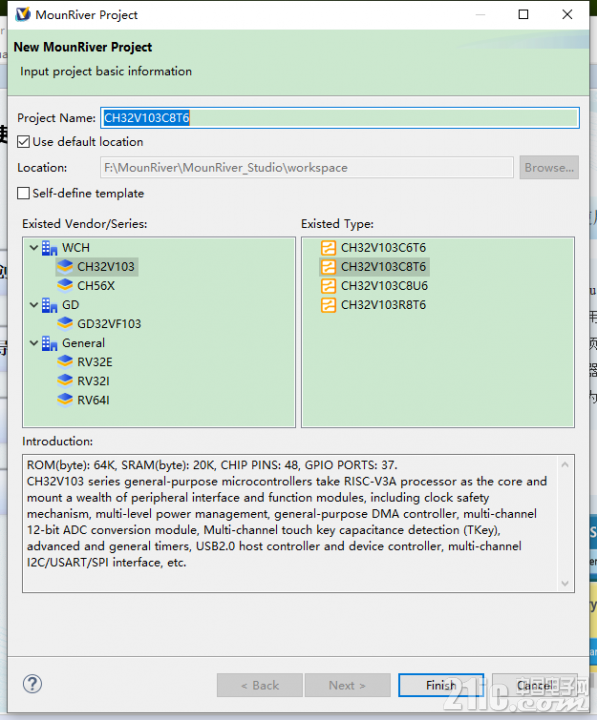The image size is (597, 720).
Task: Click the CH56X series stack icon
Action: click(65, 286)
